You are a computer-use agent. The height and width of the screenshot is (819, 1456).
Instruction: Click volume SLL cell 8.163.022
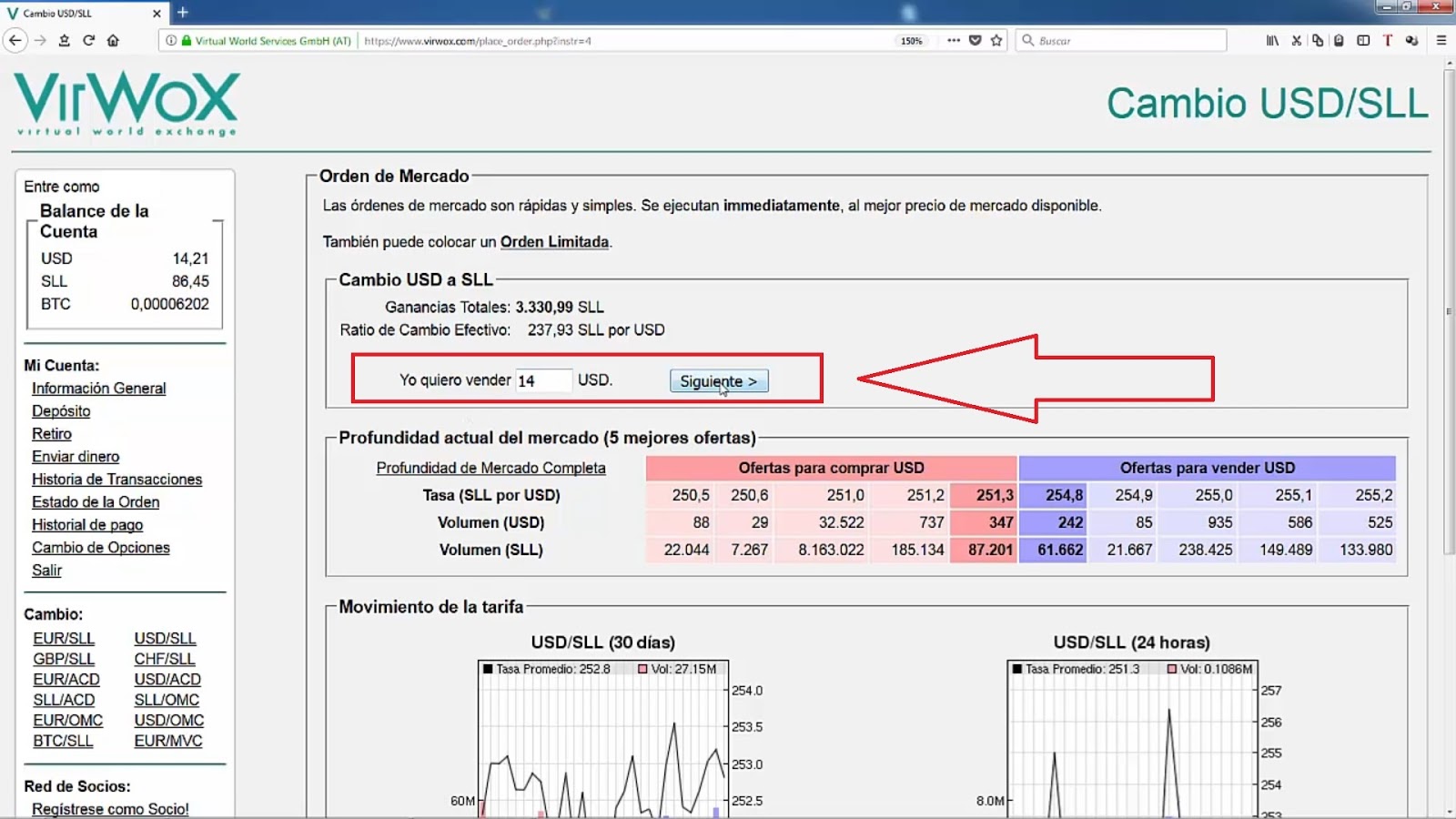point(822,550)
